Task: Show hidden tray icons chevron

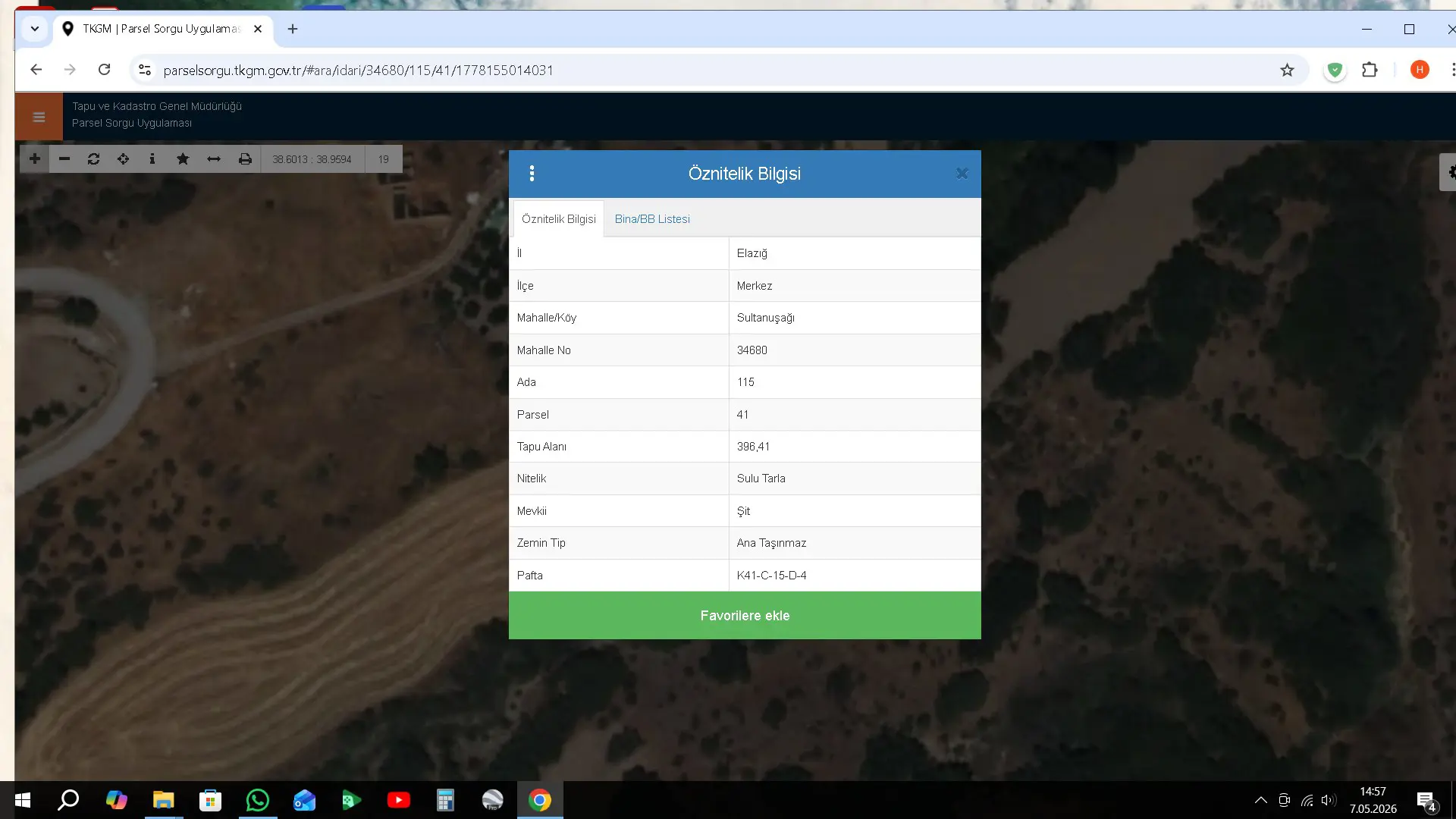Action: coord(1260,800)
